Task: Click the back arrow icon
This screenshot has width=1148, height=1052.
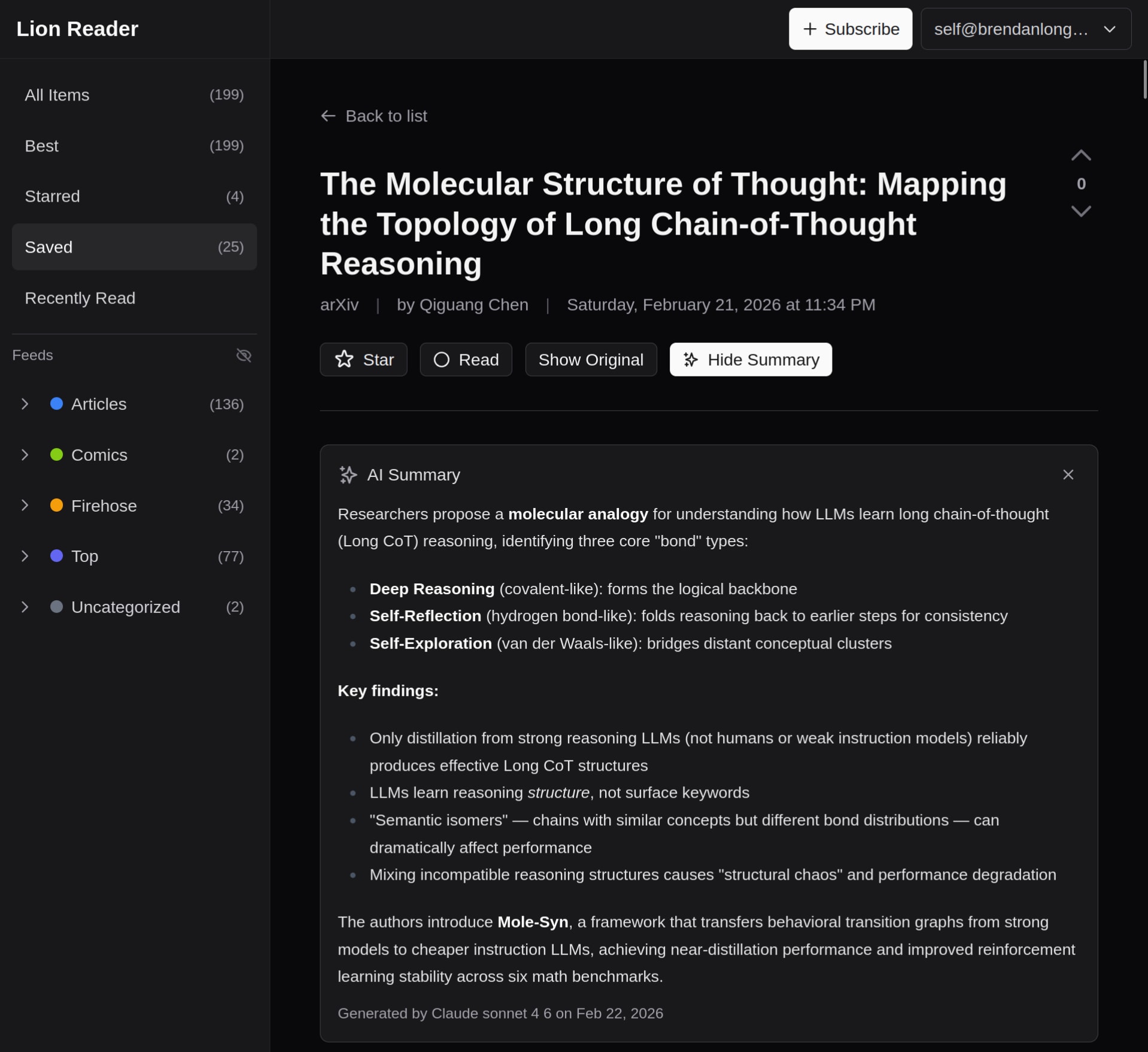Action: tap(328, 116)
